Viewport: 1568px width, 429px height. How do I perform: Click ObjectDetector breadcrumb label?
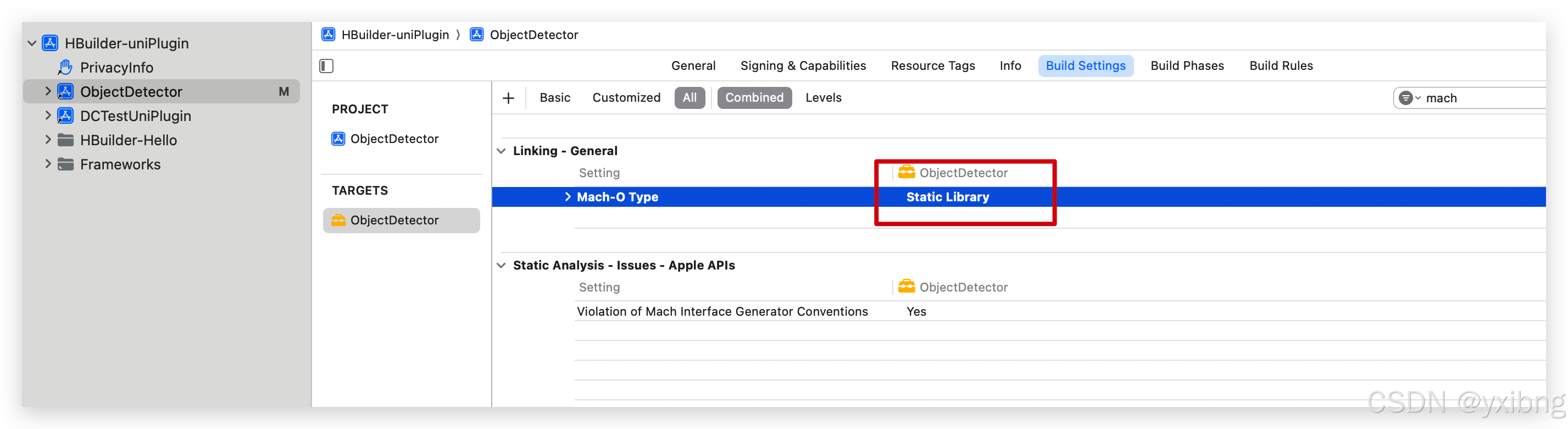(x=534, y=35)
